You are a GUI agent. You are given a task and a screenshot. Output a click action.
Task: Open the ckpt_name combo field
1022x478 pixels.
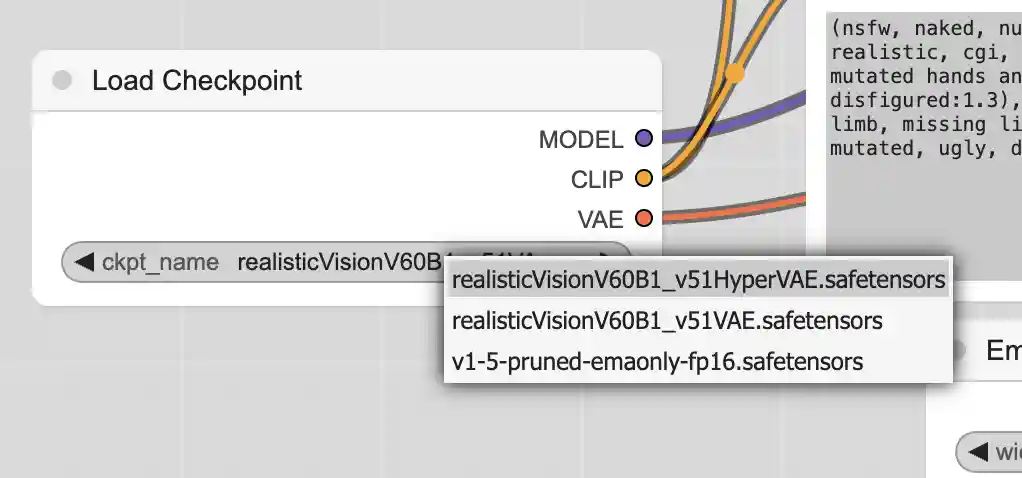pos(346,262)
